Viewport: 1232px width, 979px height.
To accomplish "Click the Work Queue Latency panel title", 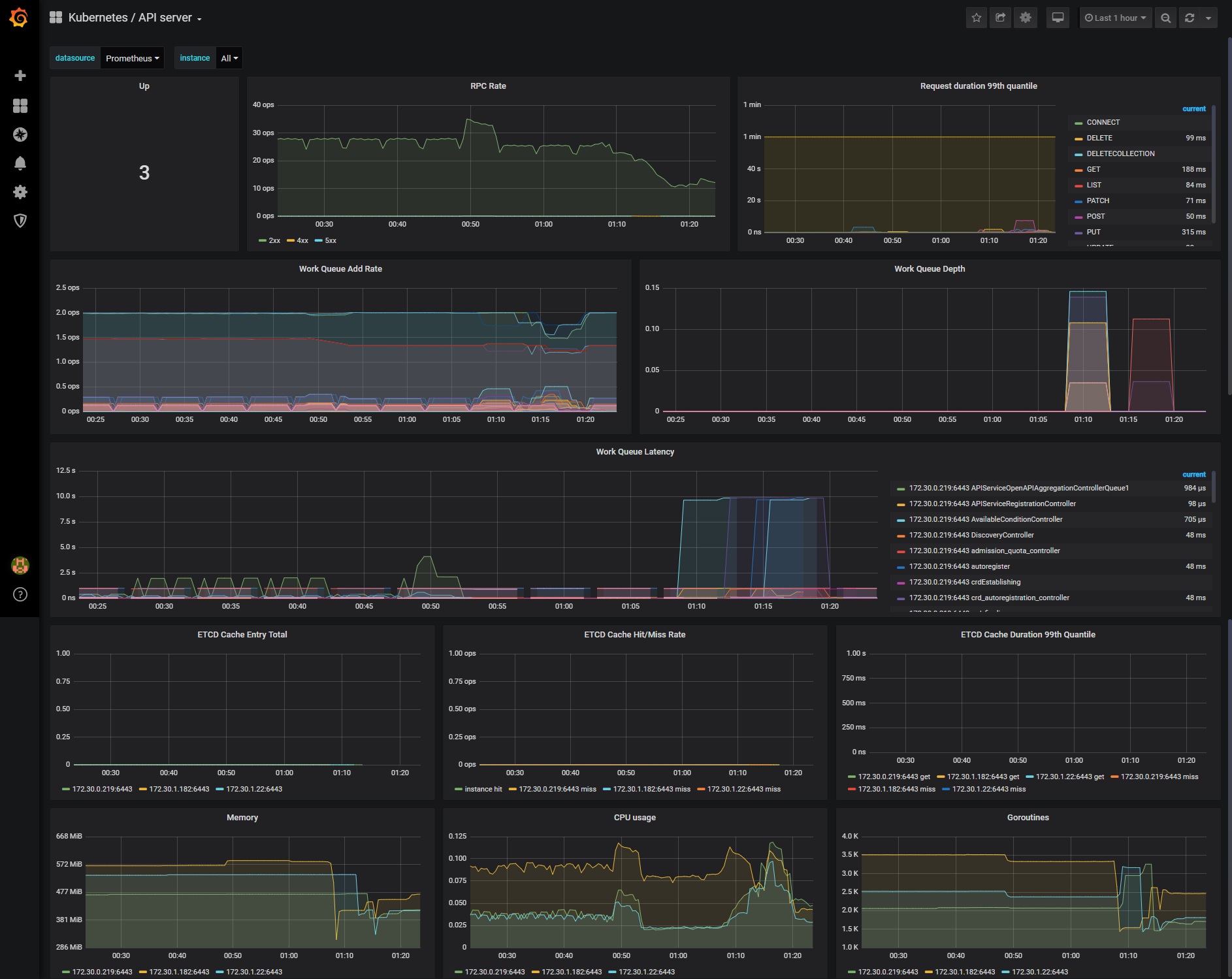I will click(x=635, y=452).
